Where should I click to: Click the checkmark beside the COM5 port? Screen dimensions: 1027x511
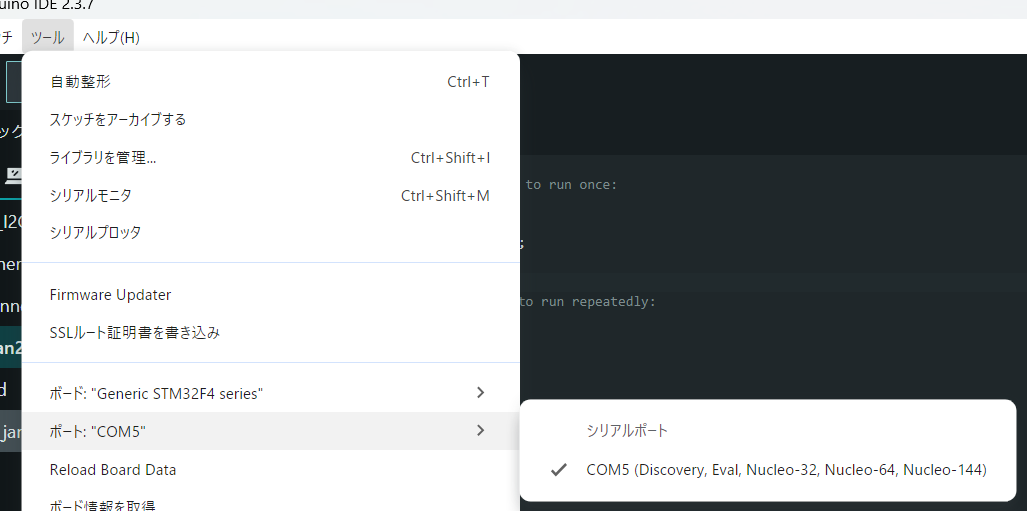[x=559, y=469]
